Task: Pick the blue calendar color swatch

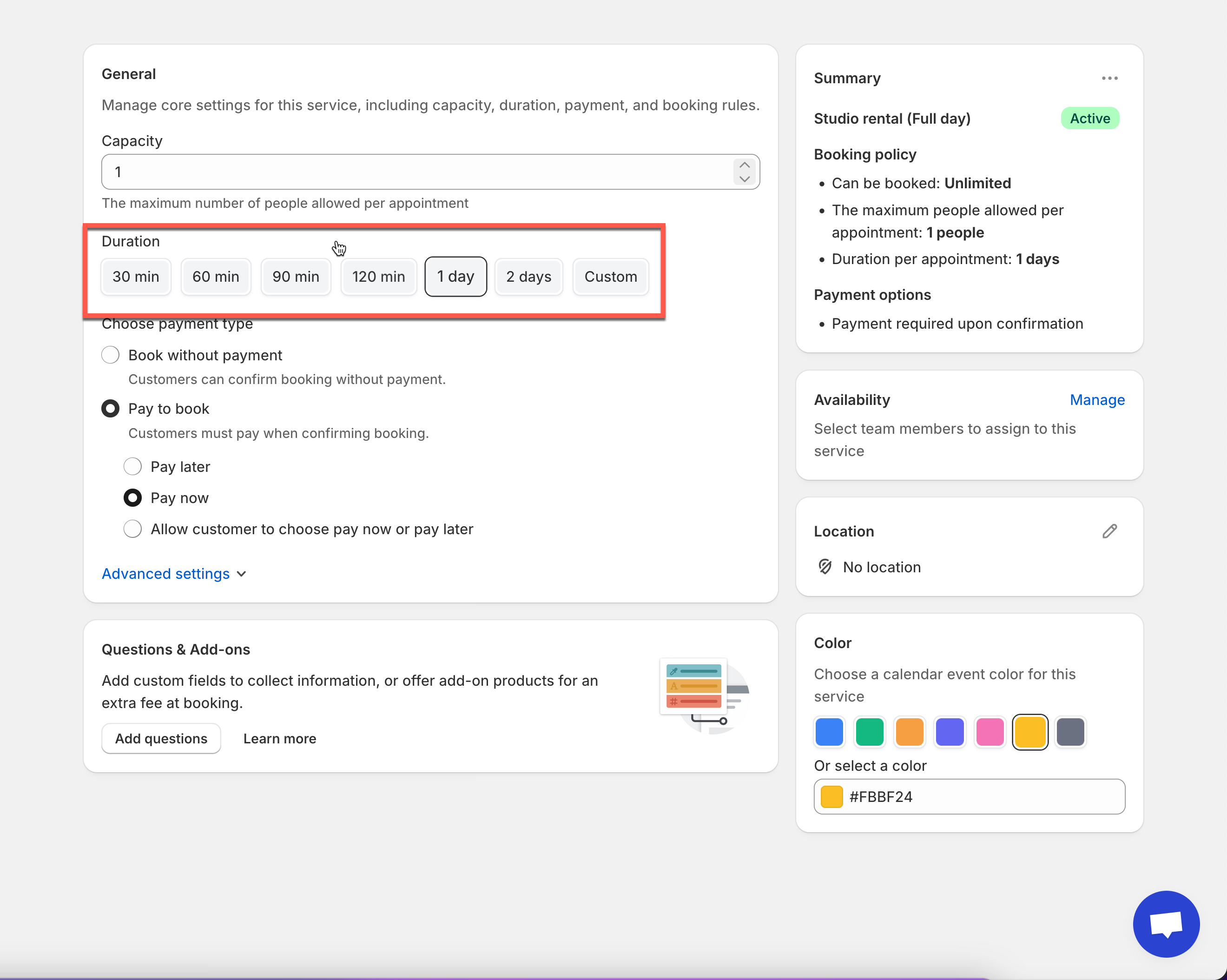Action: (x=829, y=732)
